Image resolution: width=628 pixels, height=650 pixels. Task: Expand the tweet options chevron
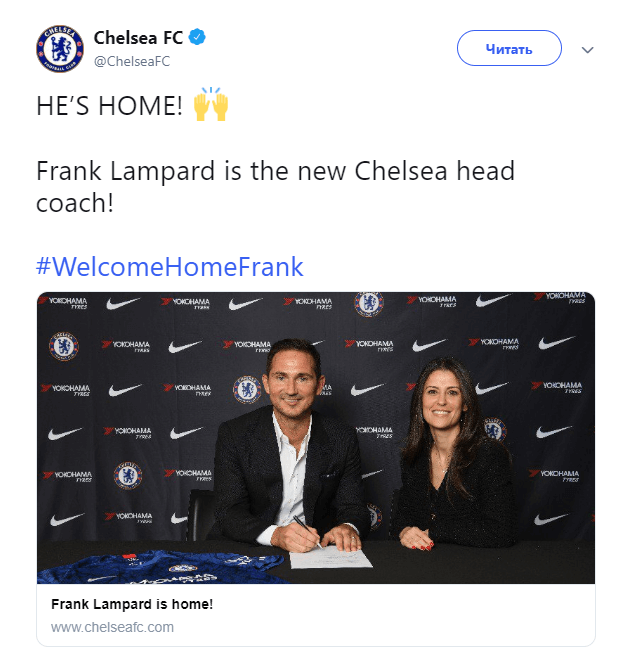587,50
